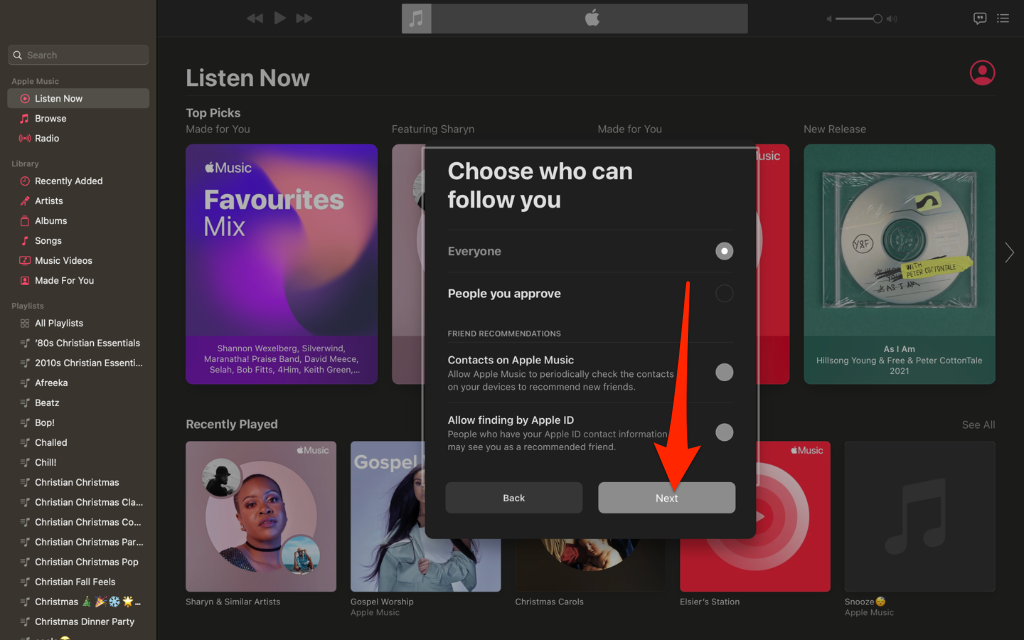The width and height of the screenshot is (1024, 640).
Task: Open the Favourites Mix card
Action: coord(281,264)
